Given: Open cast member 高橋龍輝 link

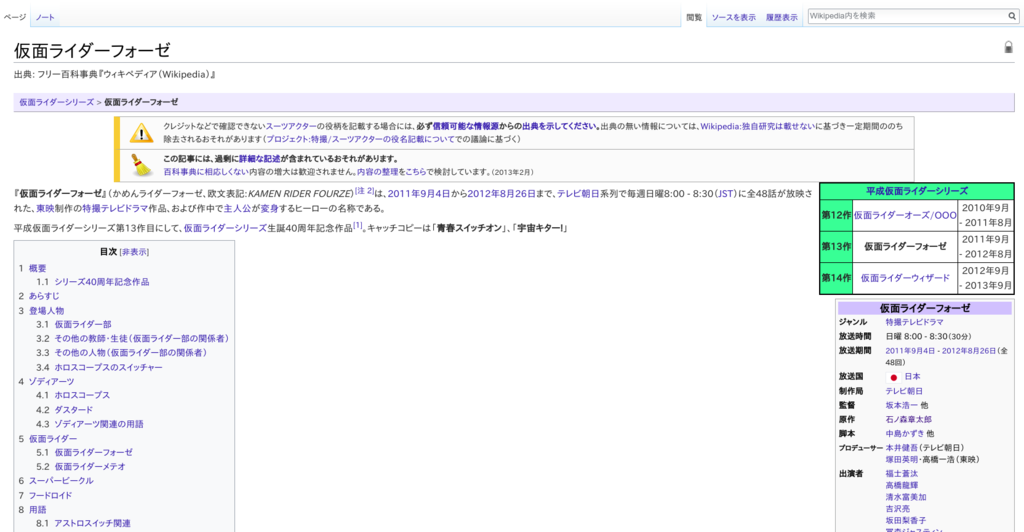Looking at the screenshot, I should click(x=901, y=486).
